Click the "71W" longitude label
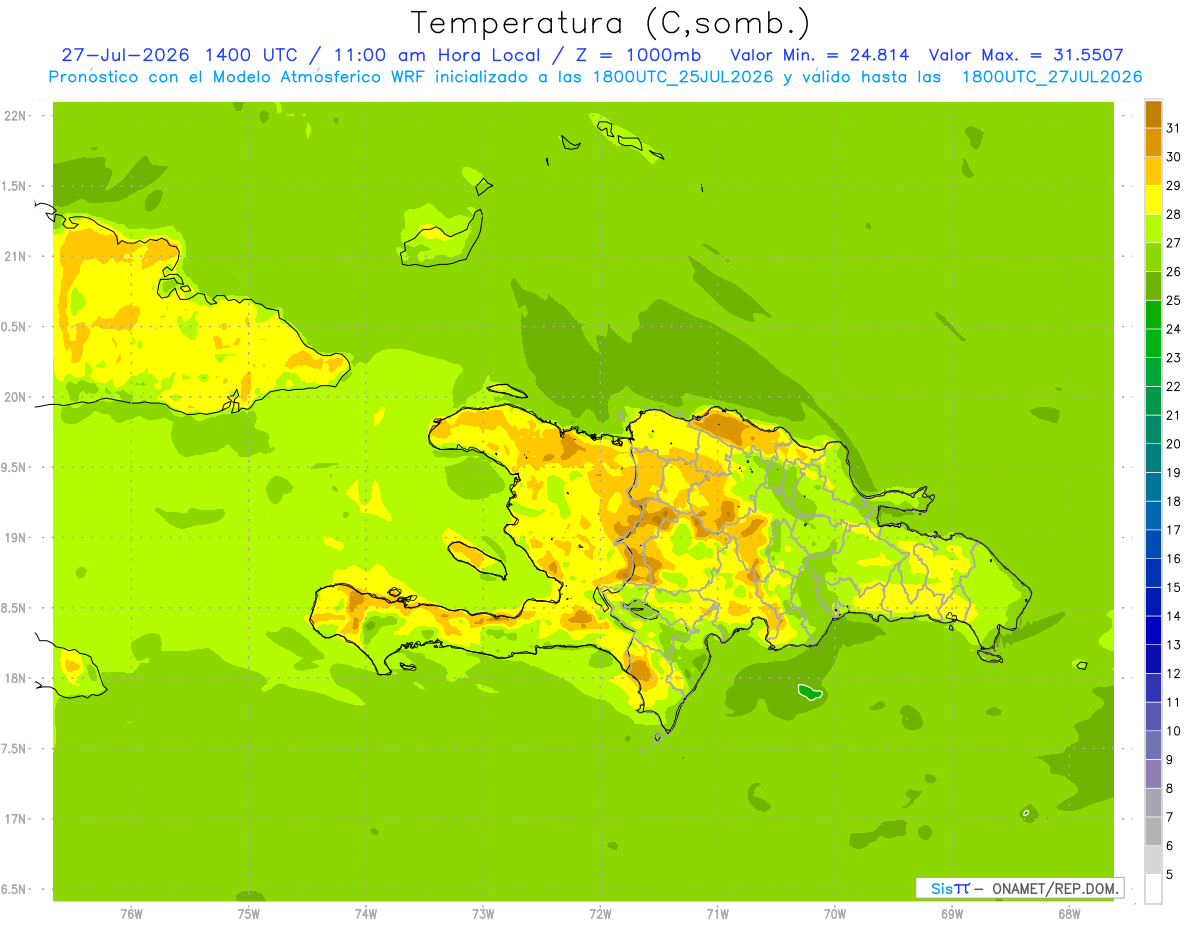 (x=717, y=913)
